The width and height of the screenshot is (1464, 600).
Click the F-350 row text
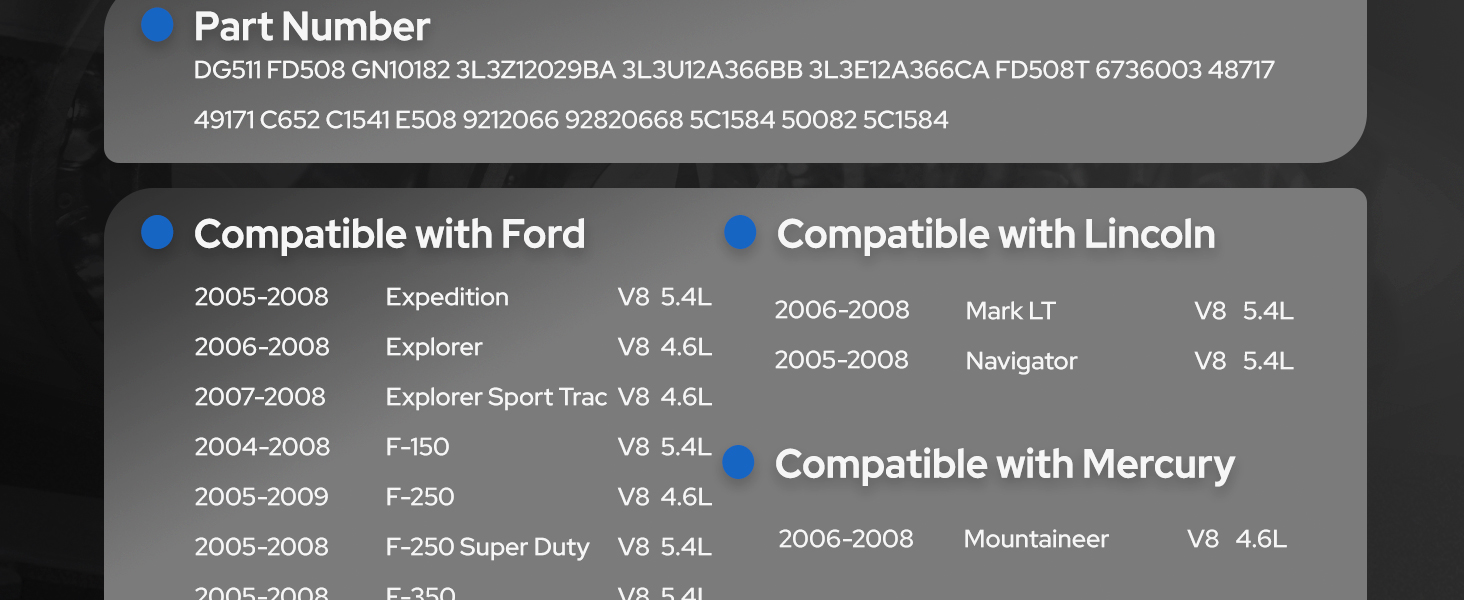pos(421,592)
